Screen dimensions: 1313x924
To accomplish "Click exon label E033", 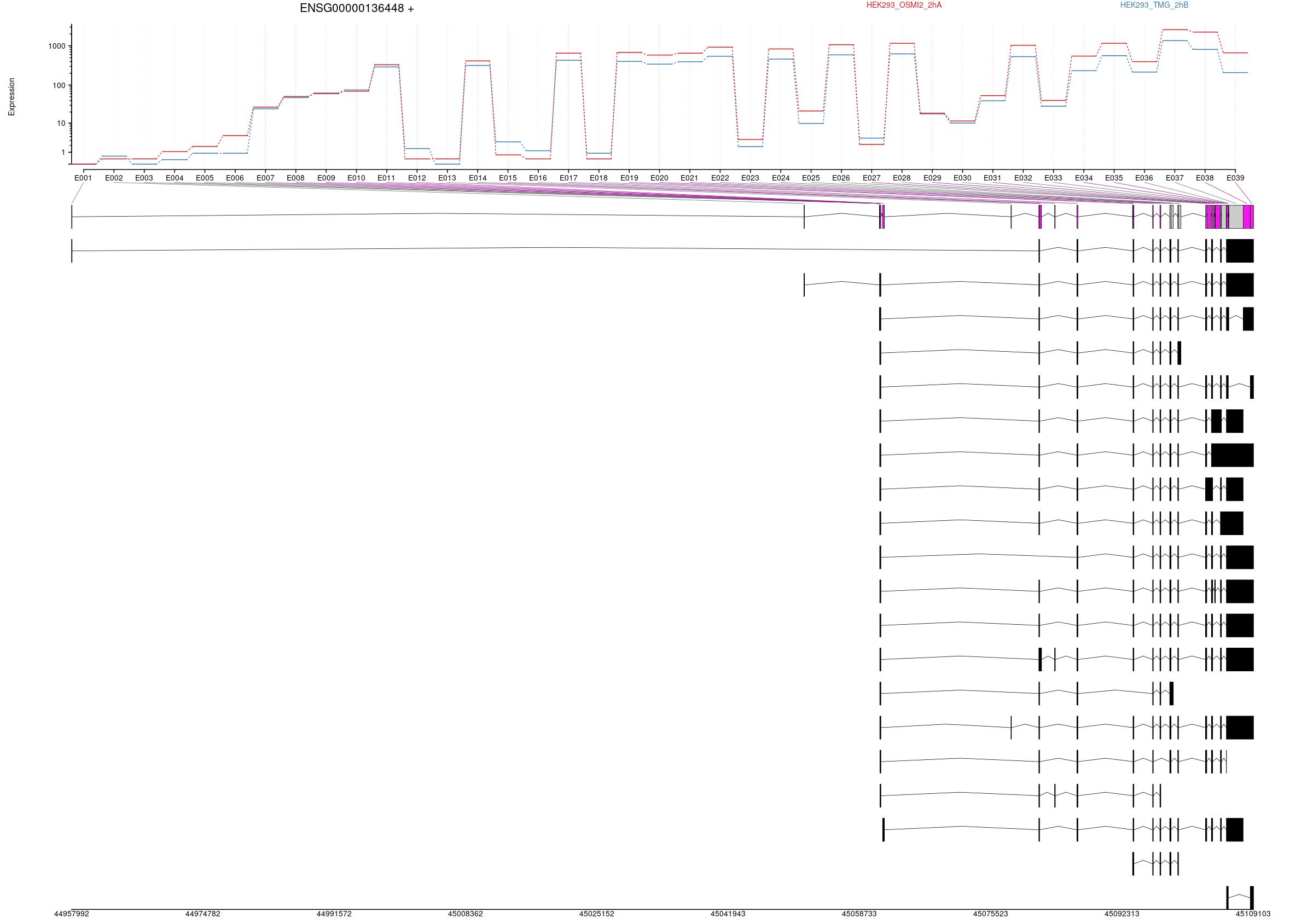I will [1053, 178].
